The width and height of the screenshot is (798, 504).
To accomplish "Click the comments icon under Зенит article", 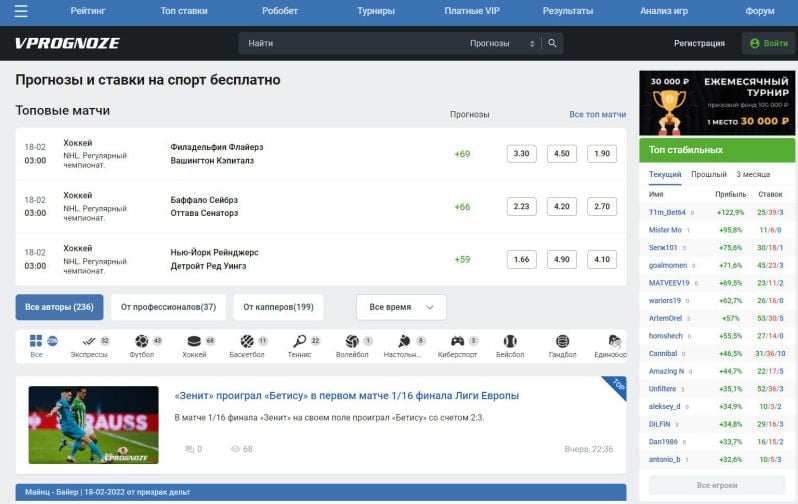I will pos(189,449).
